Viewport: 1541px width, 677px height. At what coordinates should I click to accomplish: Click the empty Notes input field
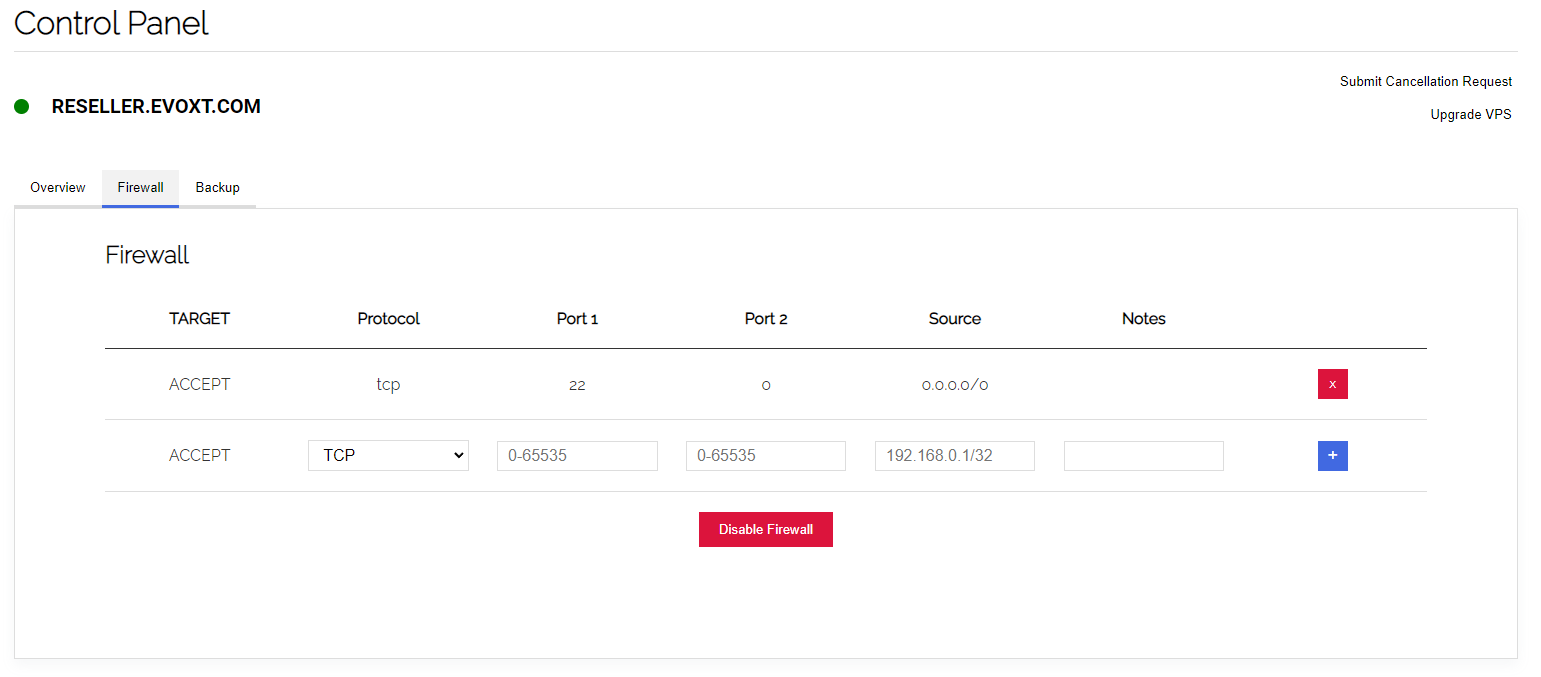pos(1143,456)
